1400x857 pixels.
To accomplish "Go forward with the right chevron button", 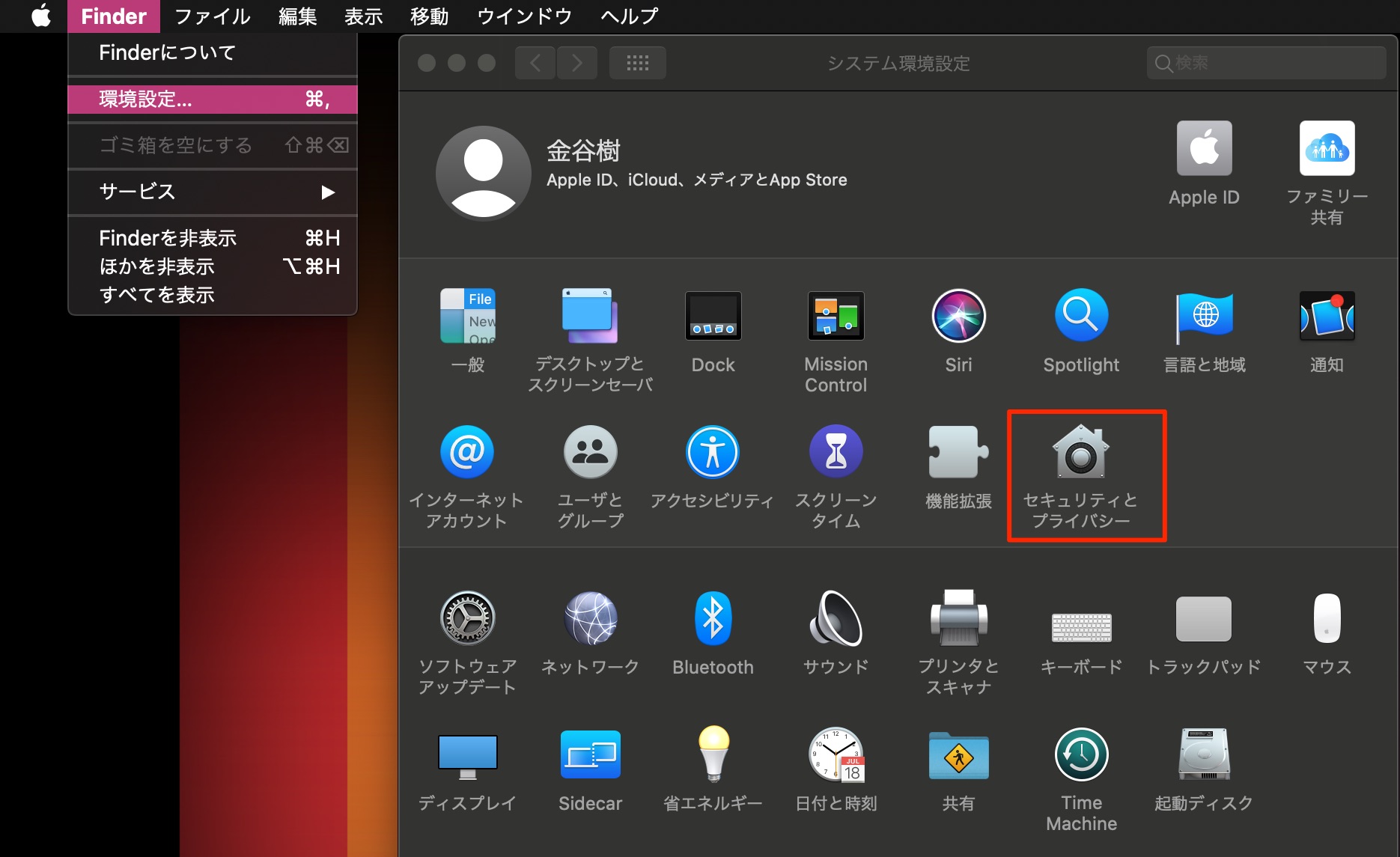I will [x=576, y=63].
